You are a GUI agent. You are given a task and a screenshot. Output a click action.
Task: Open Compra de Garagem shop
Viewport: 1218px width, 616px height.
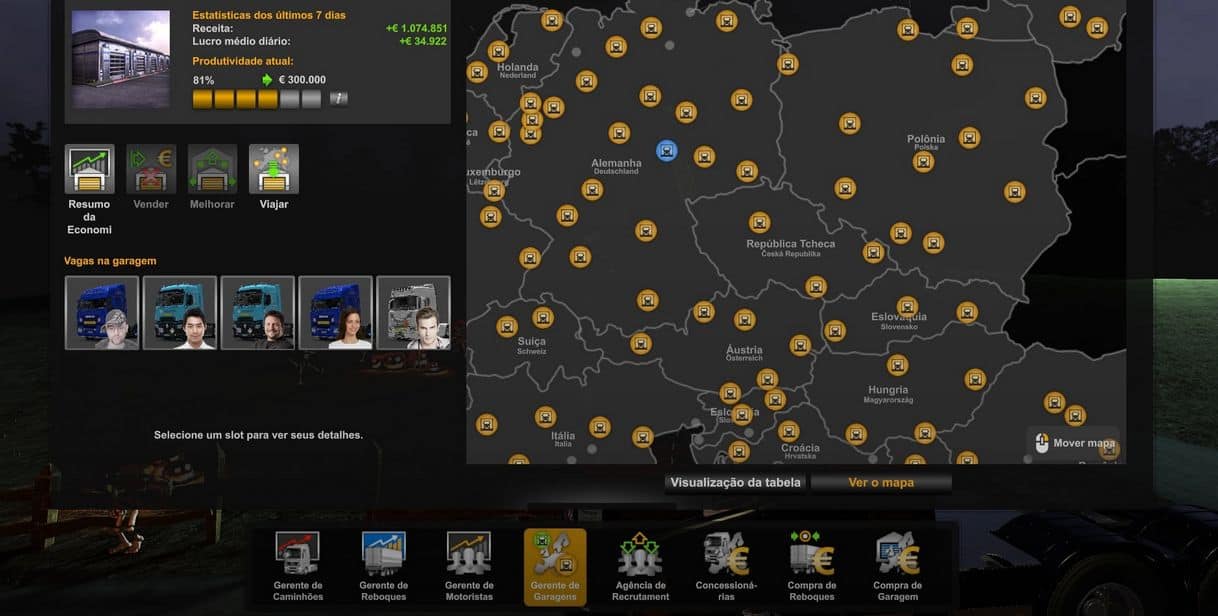(897, 555)
